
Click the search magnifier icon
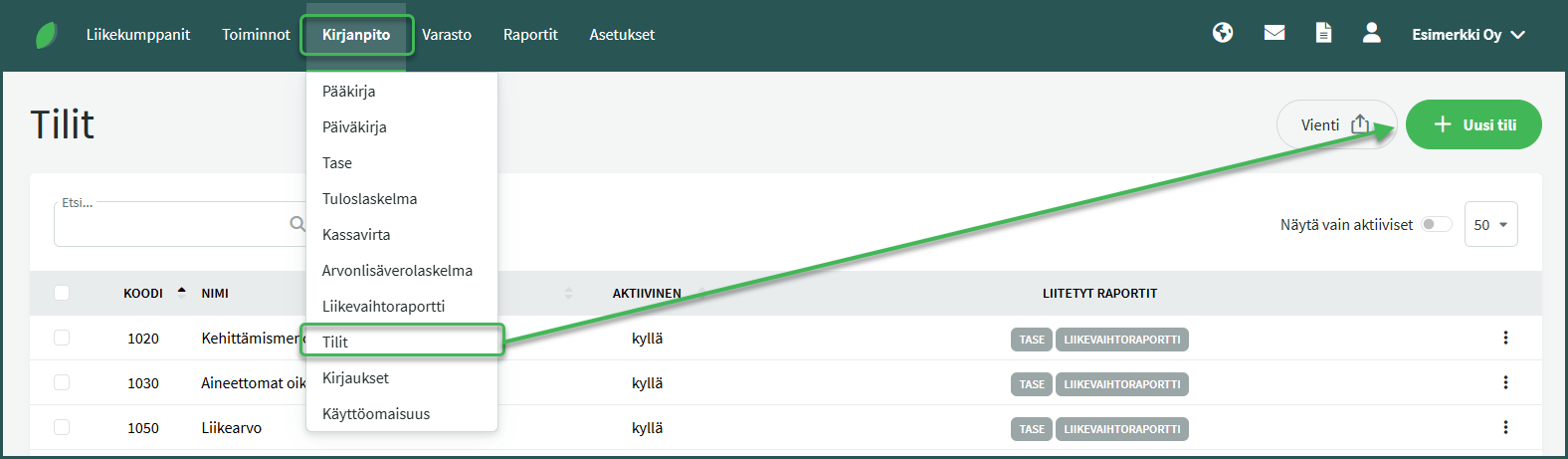point(296,224)
